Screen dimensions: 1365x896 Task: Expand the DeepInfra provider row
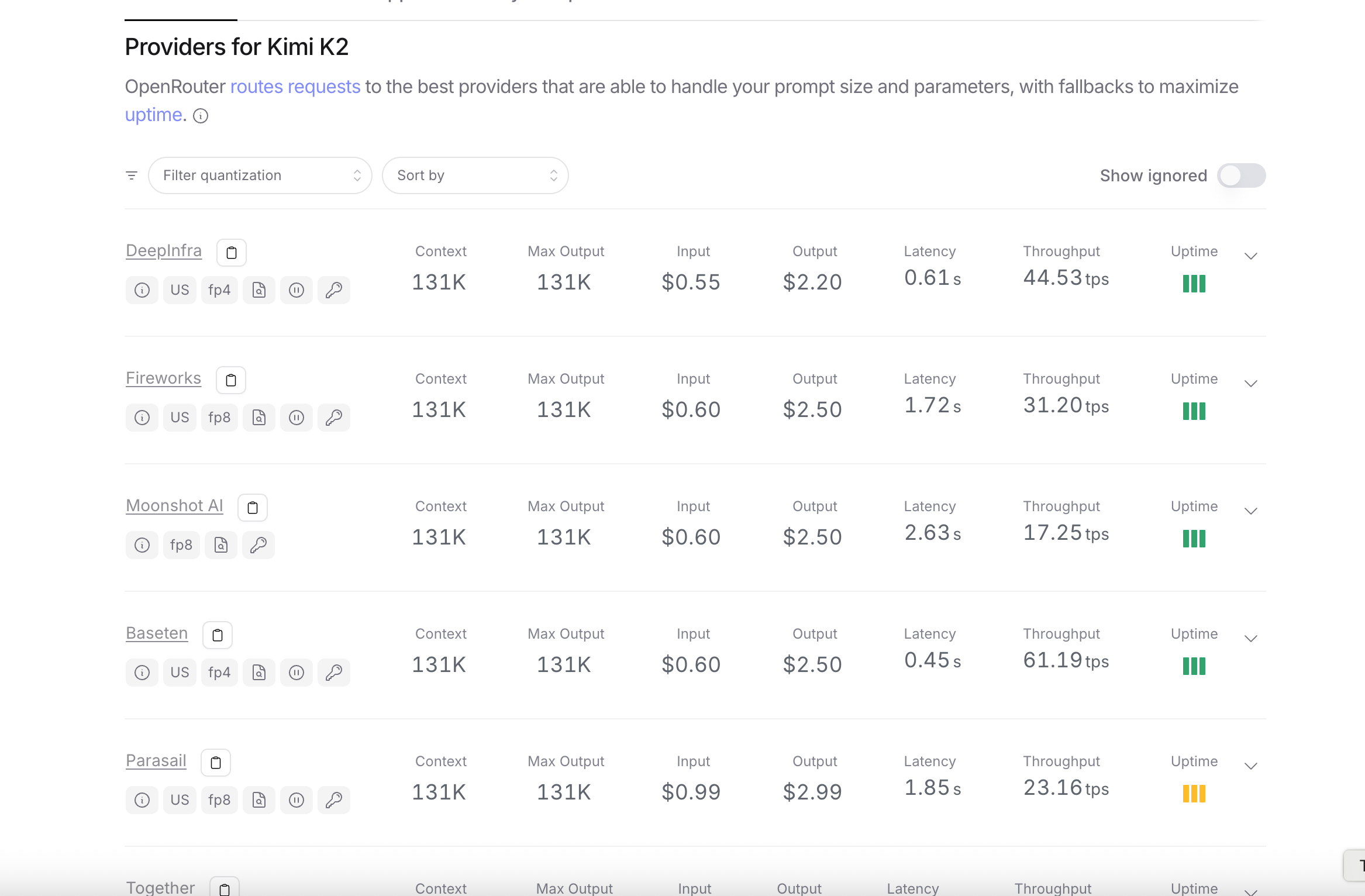[1251, 256]
